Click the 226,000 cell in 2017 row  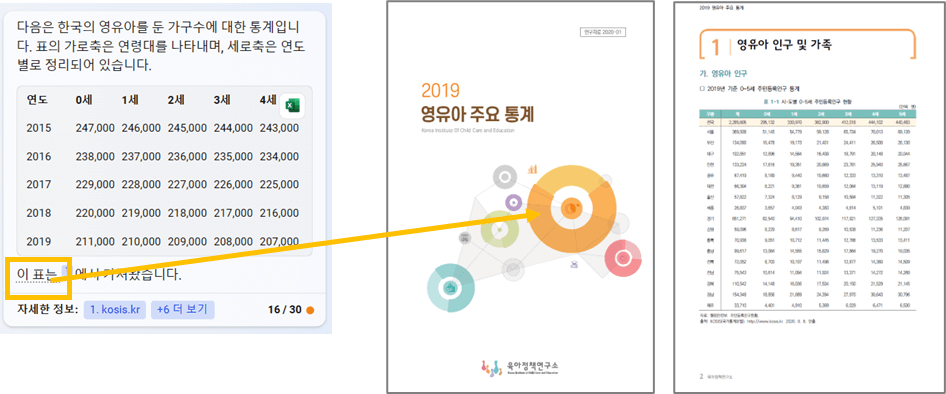pyautogui.click(x=233, y=185)
